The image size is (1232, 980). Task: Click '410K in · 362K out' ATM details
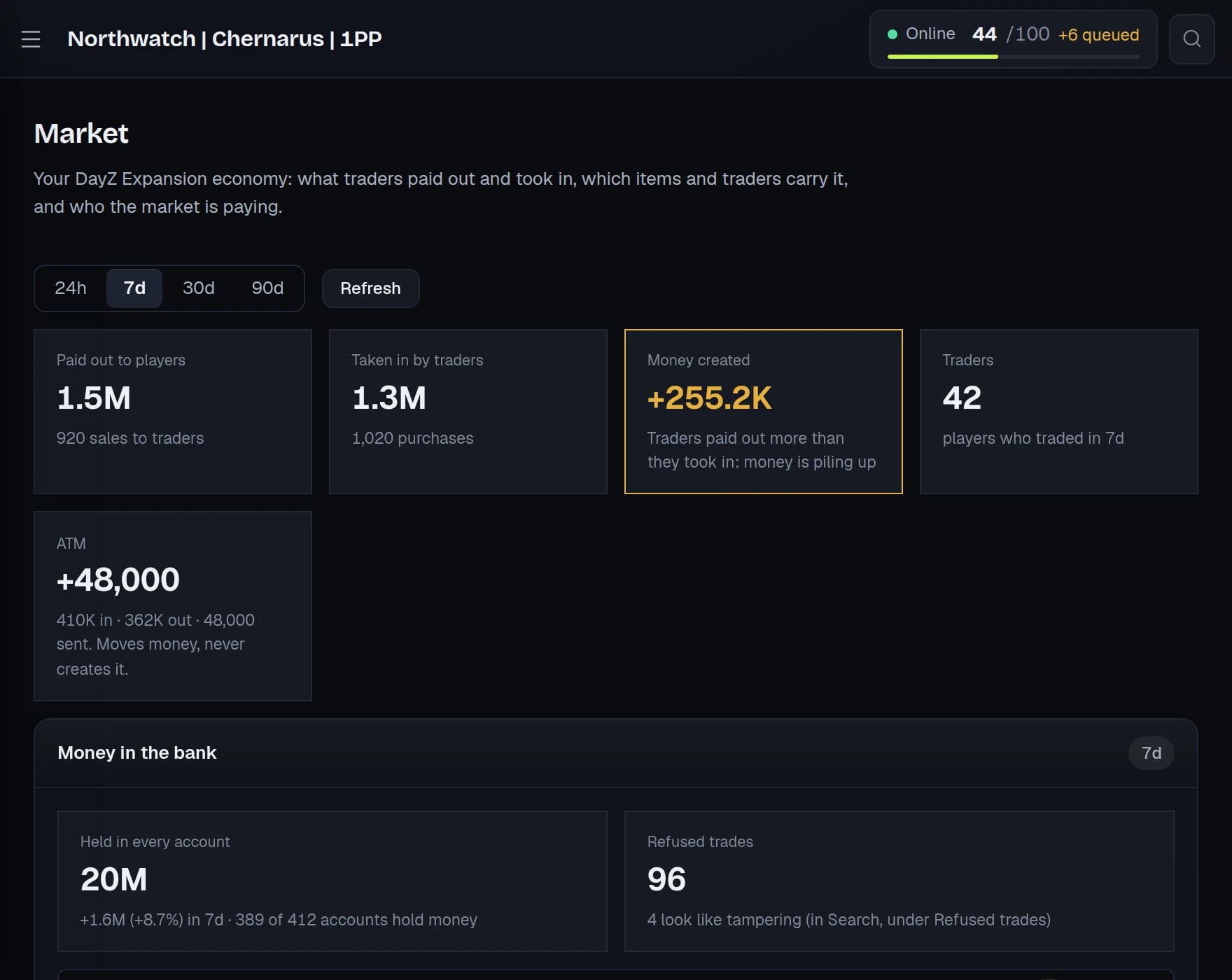click(124, 620)
